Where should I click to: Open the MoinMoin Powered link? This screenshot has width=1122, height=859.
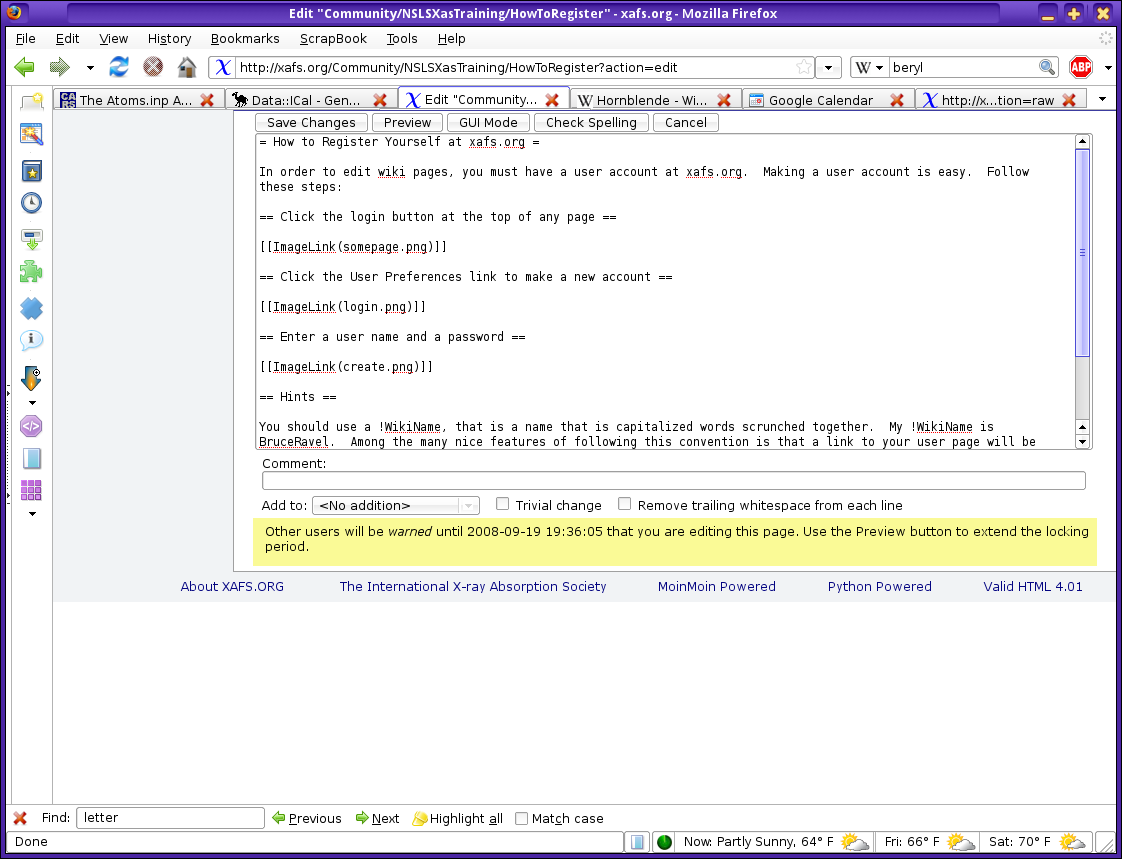716,587
